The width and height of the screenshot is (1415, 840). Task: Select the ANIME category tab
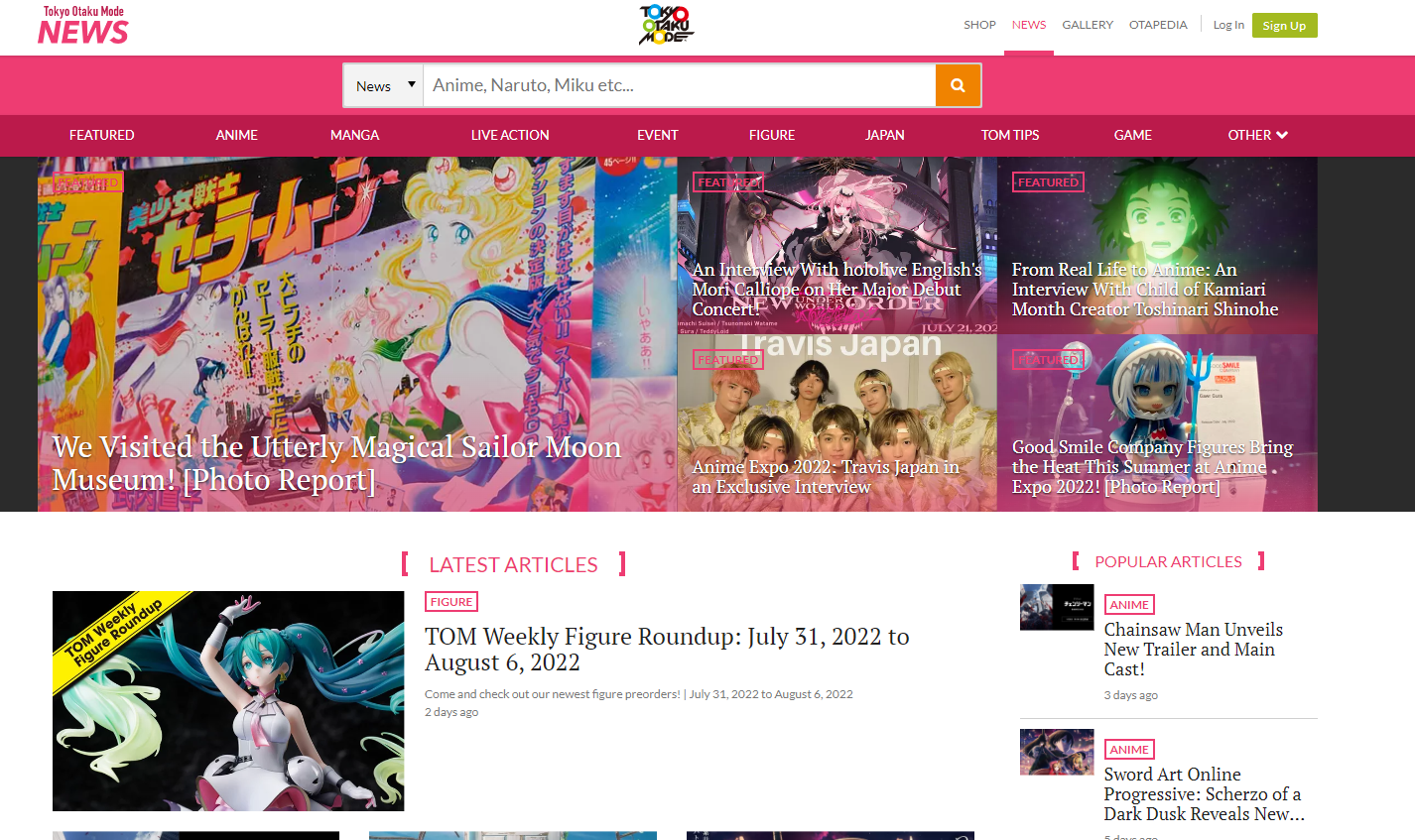[236, 135]
